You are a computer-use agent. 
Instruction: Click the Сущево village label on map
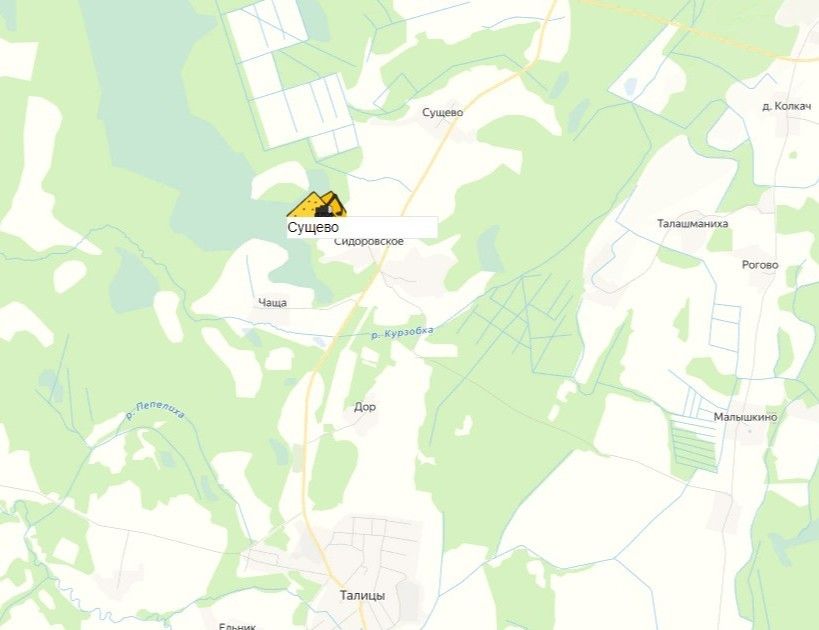(442, 112)
